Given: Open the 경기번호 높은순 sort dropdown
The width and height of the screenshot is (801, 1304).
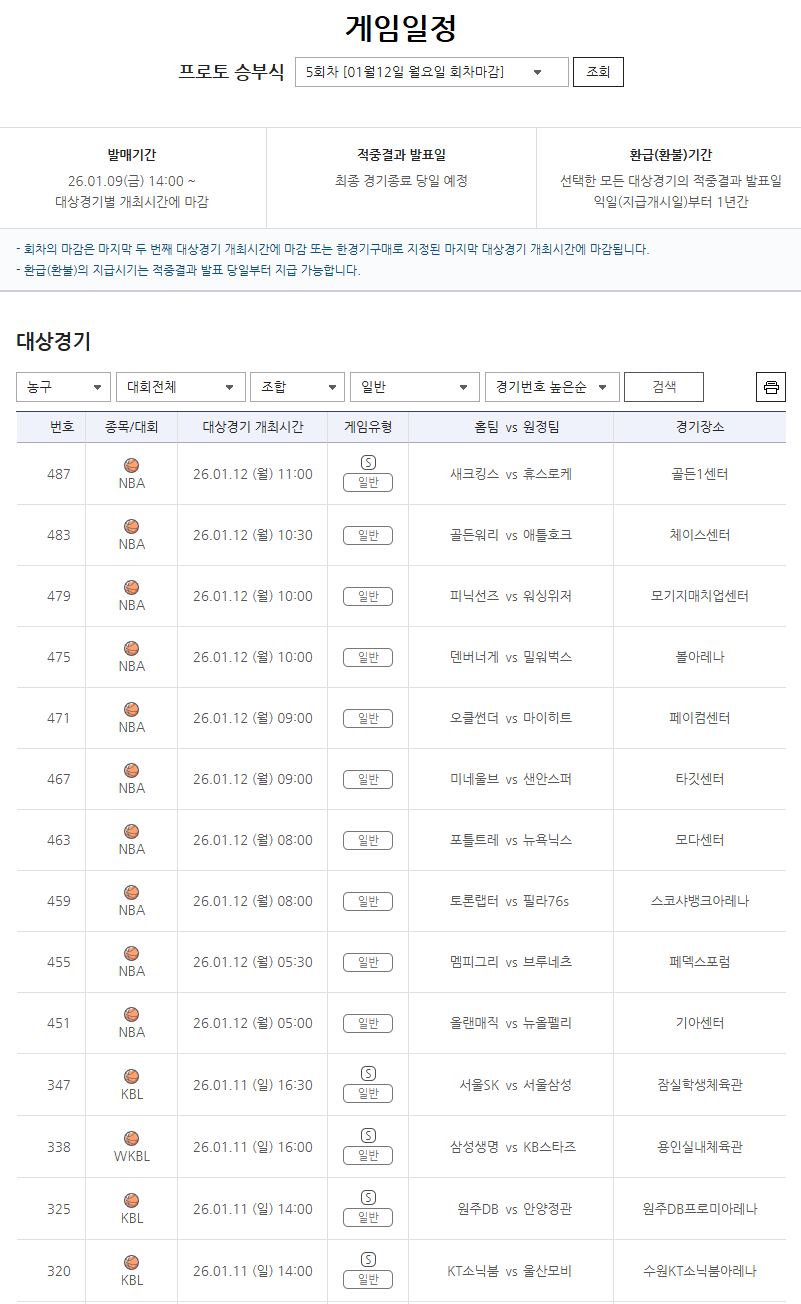Looking at the screenshot, I should pos(551,386).
